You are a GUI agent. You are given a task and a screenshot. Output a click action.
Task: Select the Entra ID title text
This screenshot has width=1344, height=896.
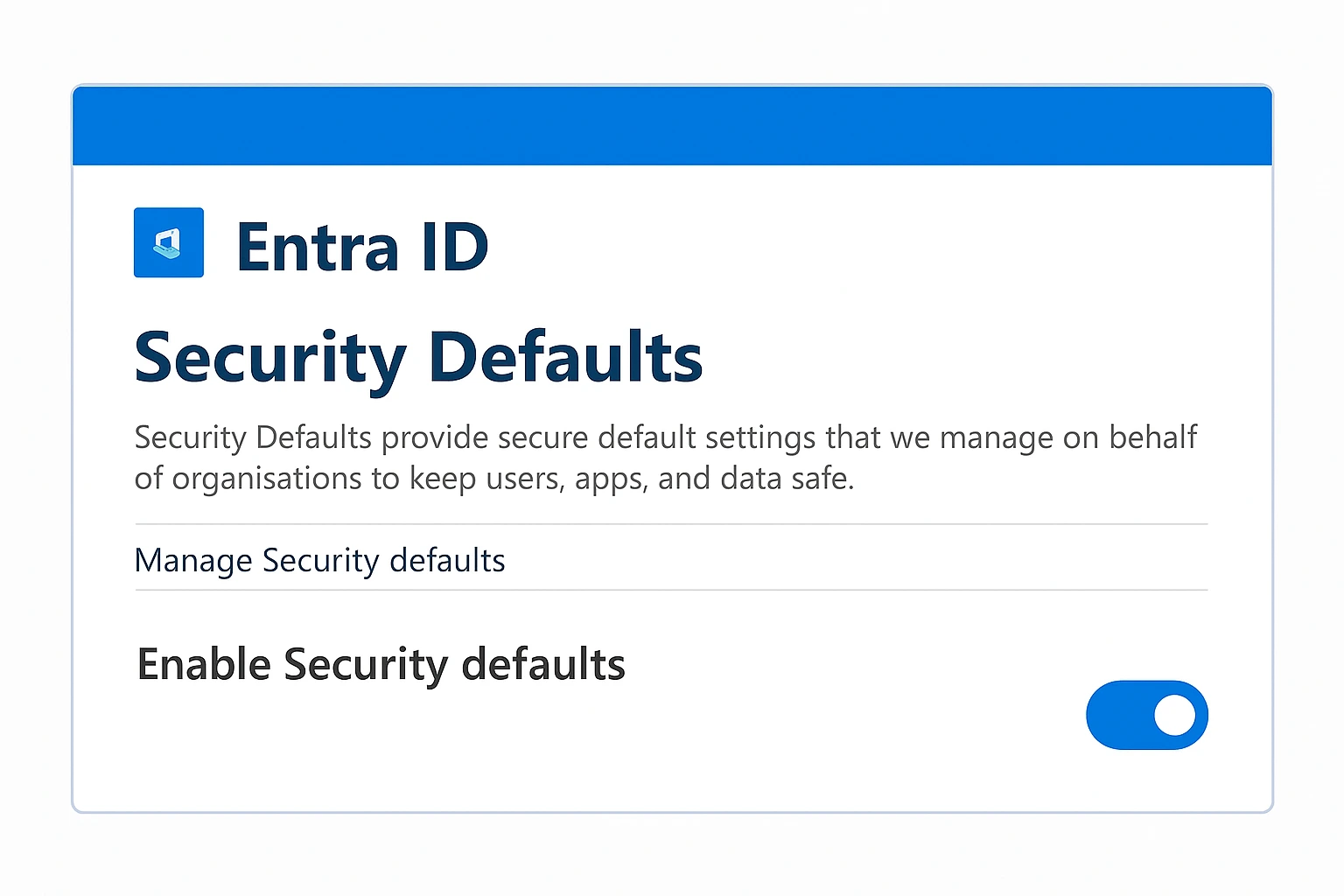point(362,248)
